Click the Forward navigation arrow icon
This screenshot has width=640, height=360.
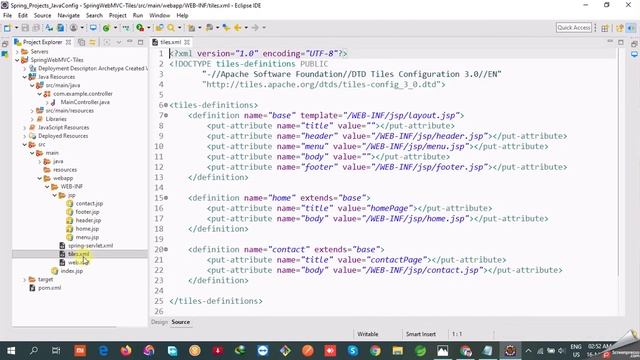point(255,28)
